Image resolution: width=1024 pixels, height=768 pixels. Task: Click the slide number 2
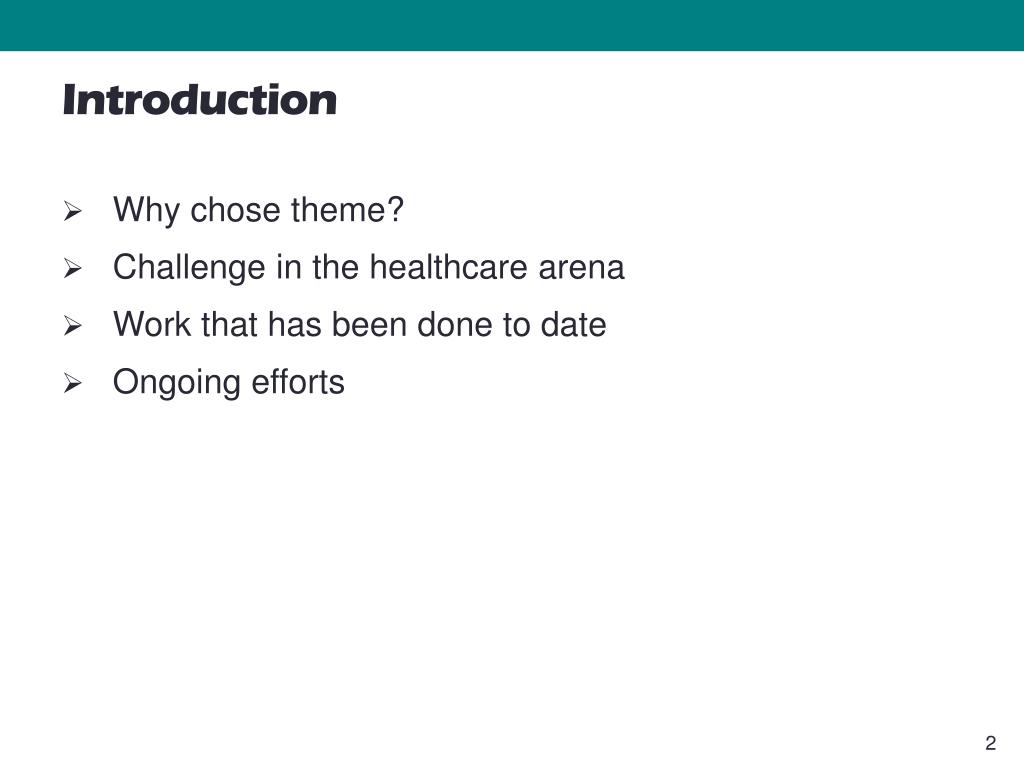click(991, 743)
